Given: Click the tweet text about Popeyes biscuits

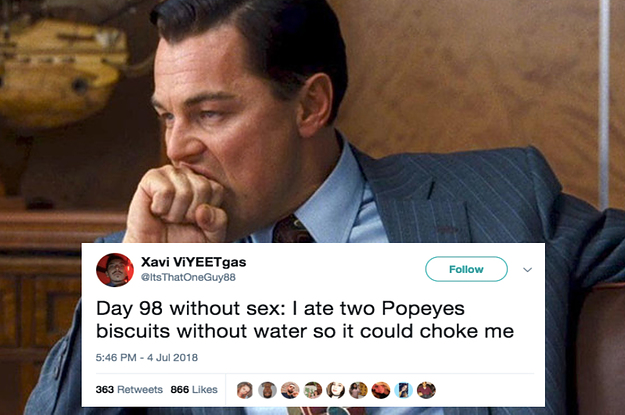Looking at the screenshot, I should click(305, 320).
